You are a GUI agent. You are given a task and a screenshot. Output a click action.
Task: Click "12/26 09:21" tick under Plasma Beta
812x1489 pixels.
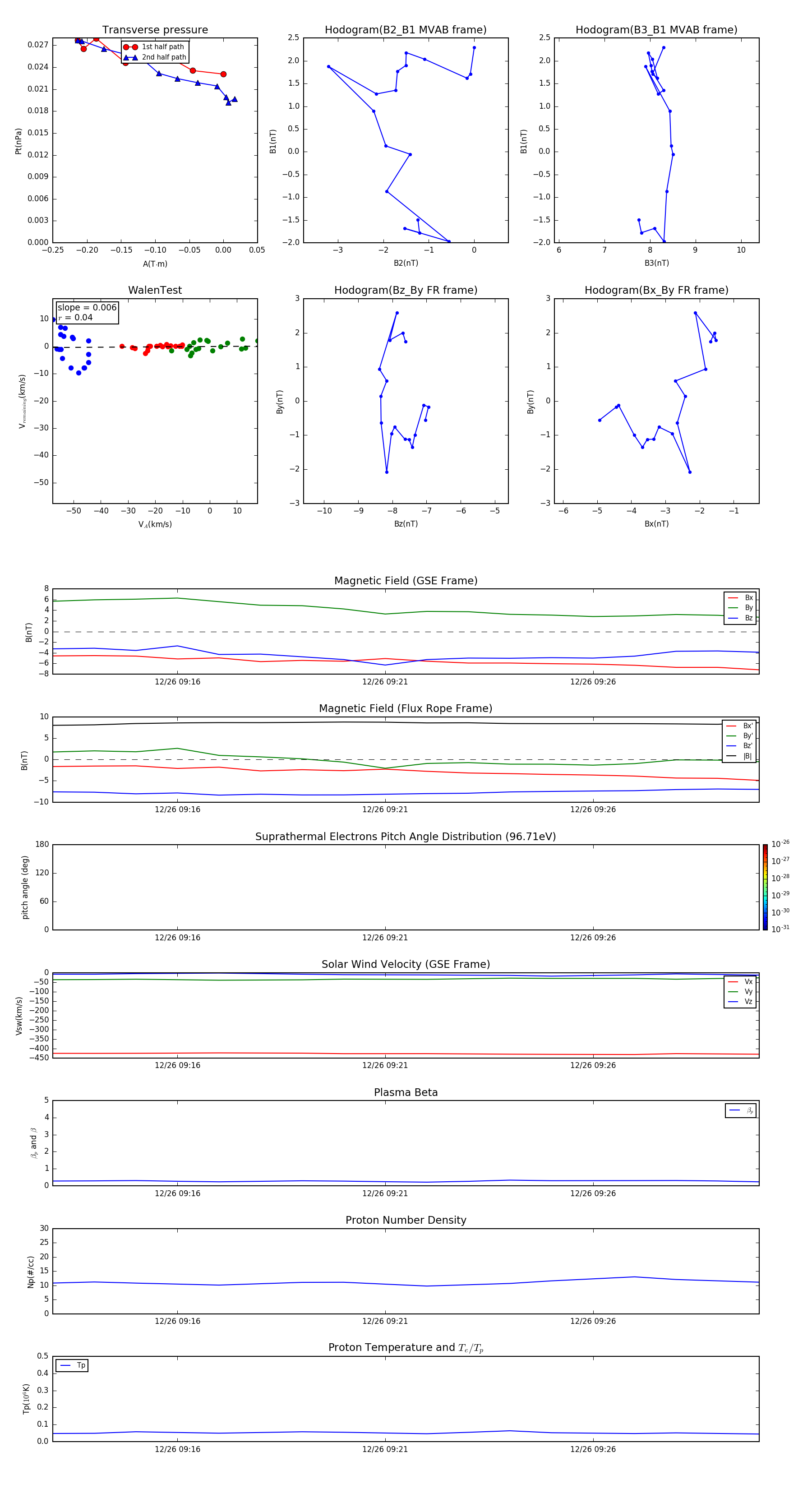pyautogui.click(x=385, y=1193)
